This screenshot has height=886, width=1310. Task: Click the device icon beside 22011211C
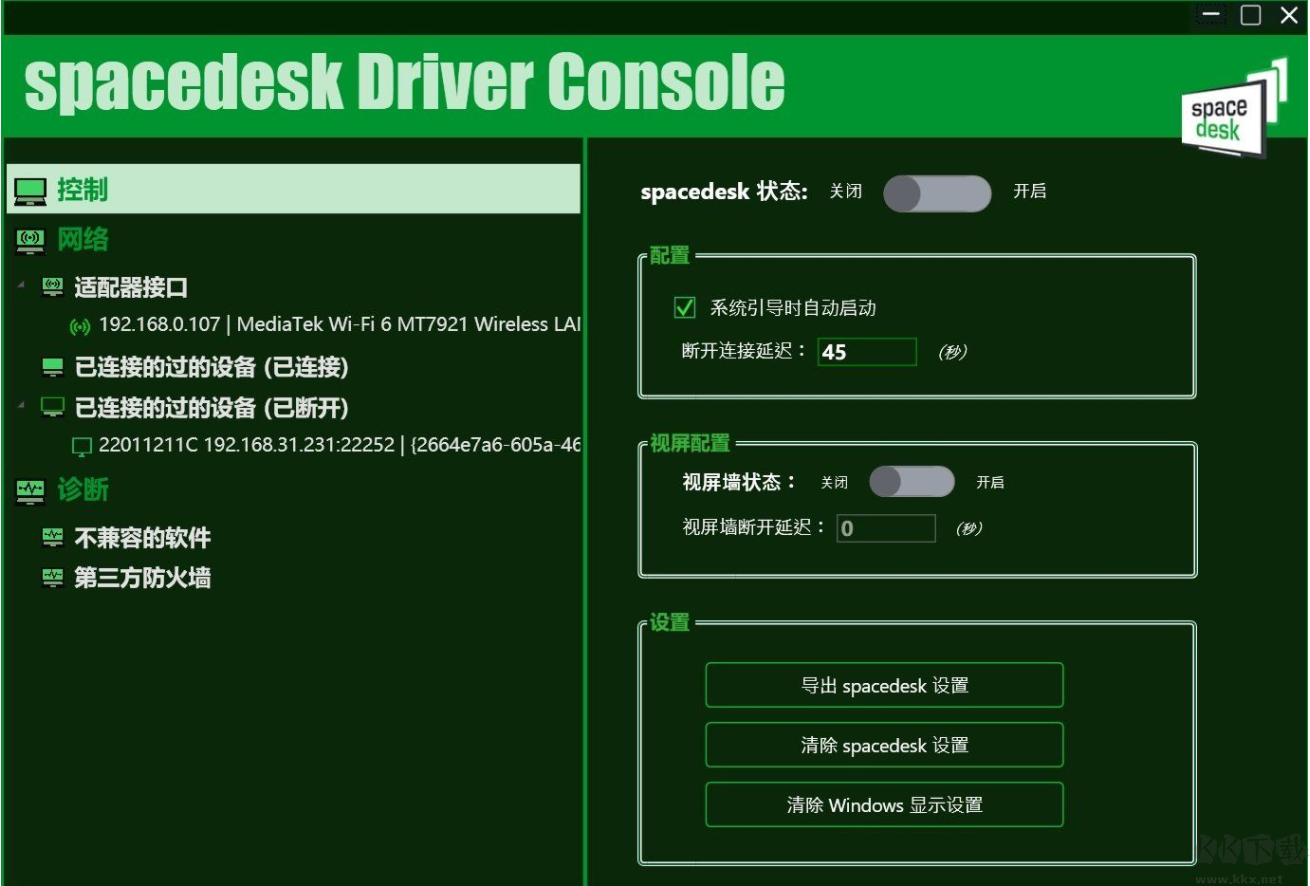click(x=82, y=446)
